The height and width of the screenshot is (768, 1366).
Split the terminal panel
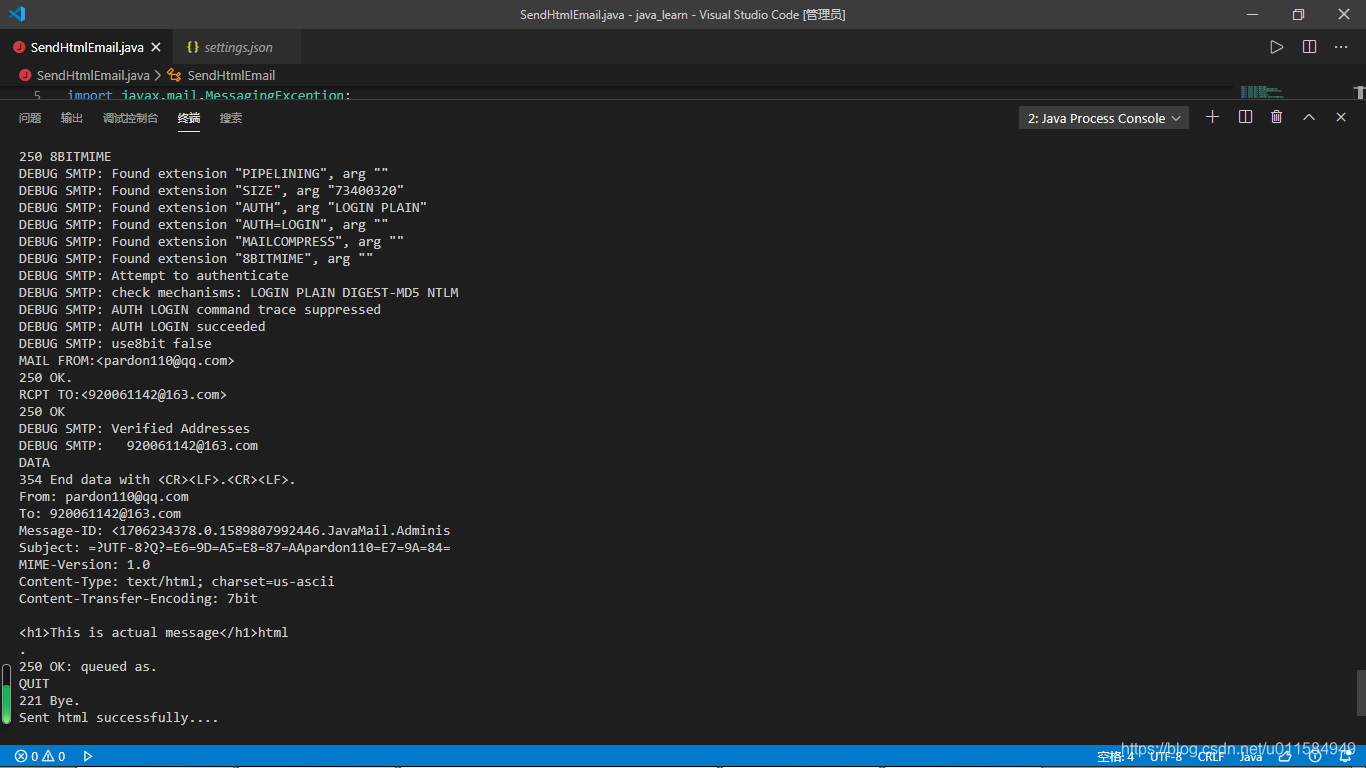pyautogui.click(x=1245, y=117)
